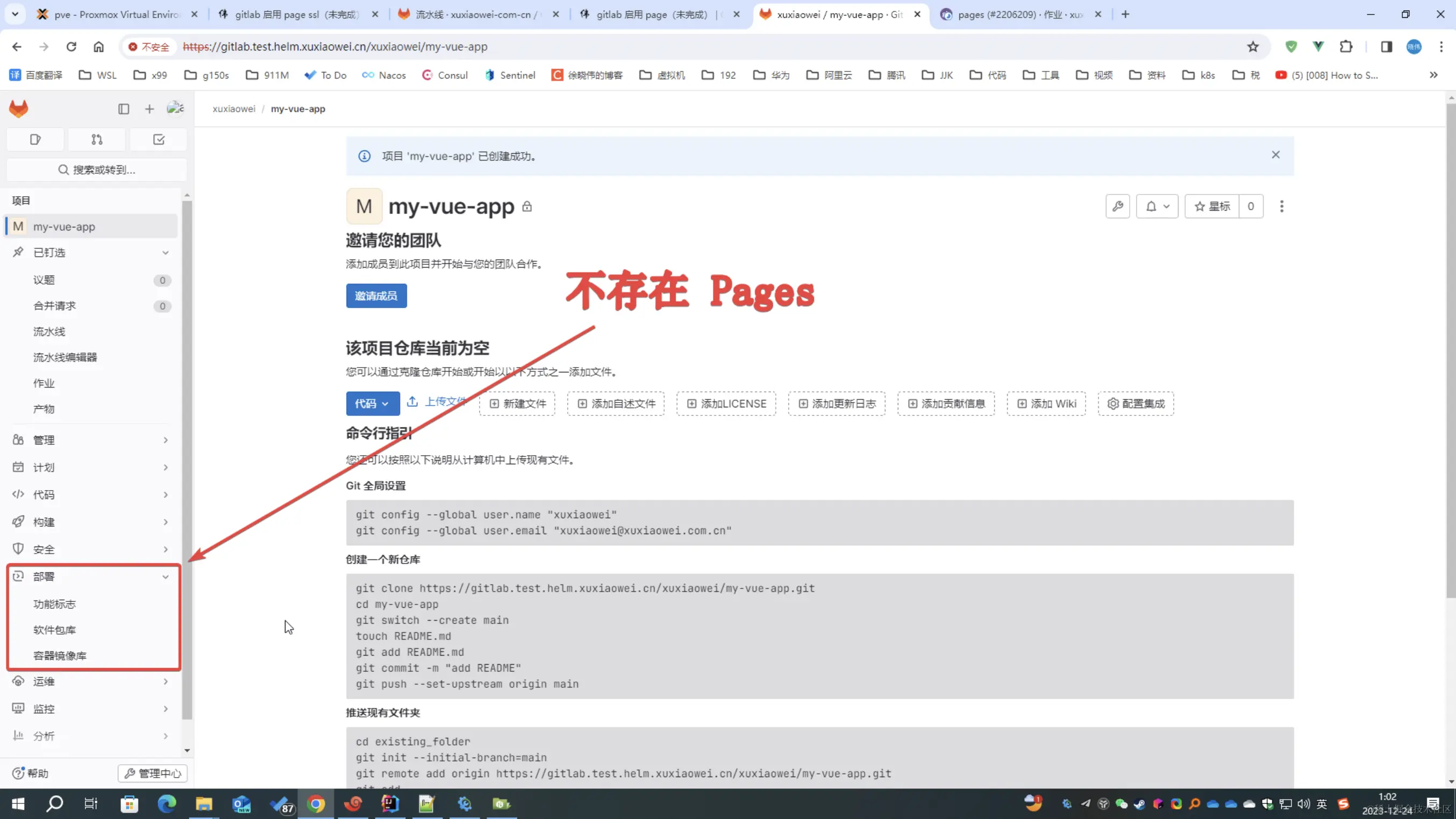The image size is (1456, 819).
Task: Open 容器镜像库 under 部署
Action: [x=60, y=656]
